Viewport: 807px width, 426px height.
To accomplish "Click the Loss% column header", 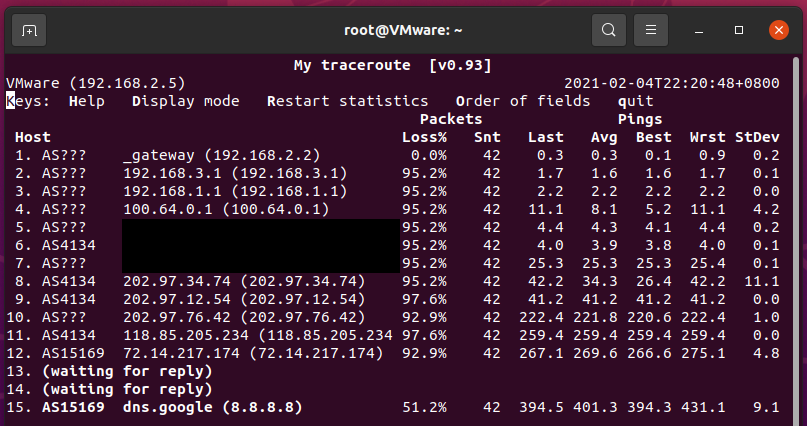I will point(424,137).
